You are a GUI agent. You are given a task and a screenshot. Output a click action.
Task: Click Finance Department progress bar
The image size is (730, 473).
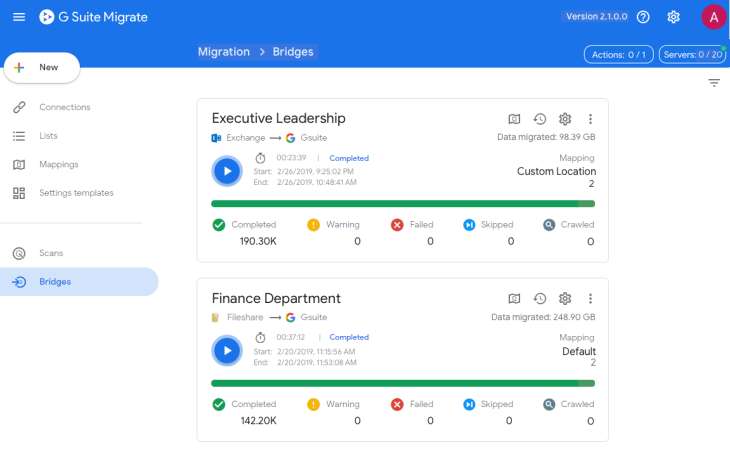[x=403, y=383]
